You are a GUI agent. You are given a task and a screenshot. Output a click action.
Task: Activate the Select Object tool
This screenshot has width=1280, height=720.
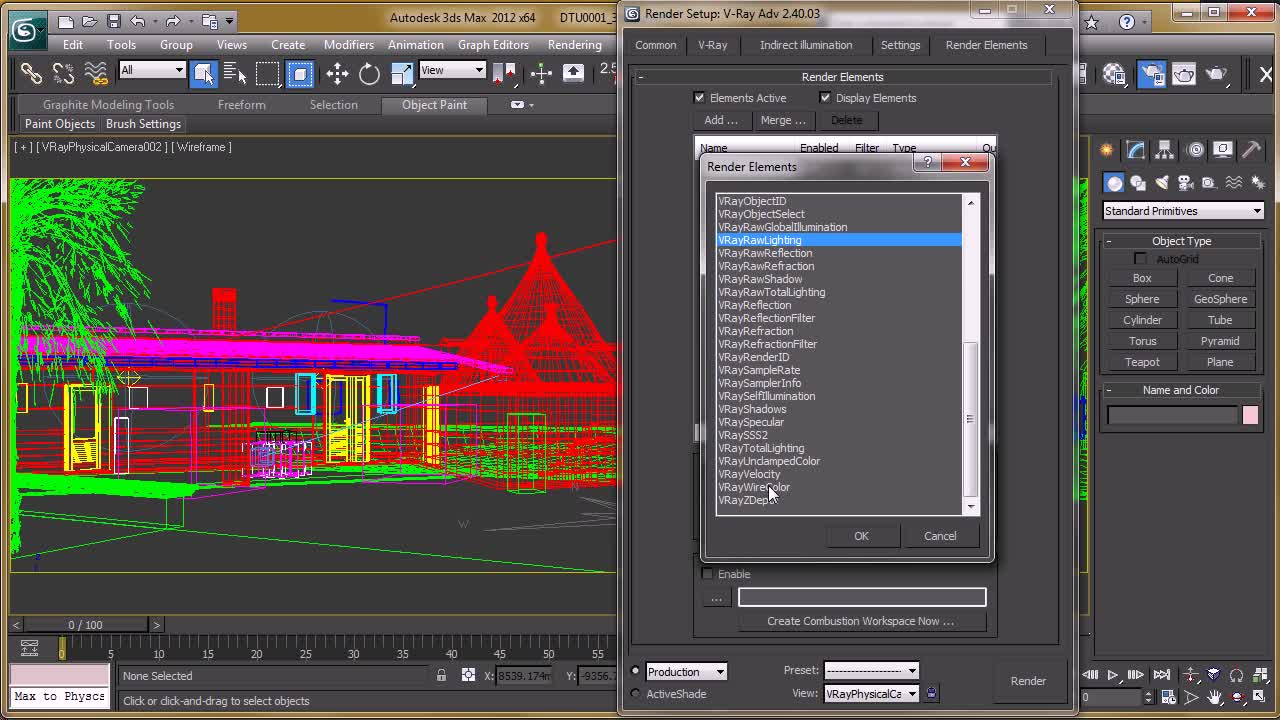click(203, 73)
